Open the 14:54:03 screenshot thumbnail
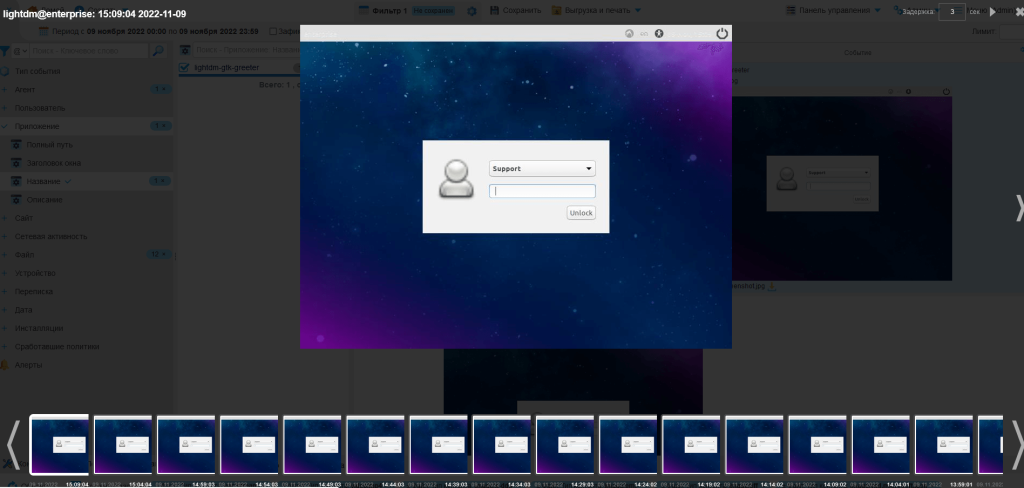The image size is (1024, 488). tap(249, 445)
